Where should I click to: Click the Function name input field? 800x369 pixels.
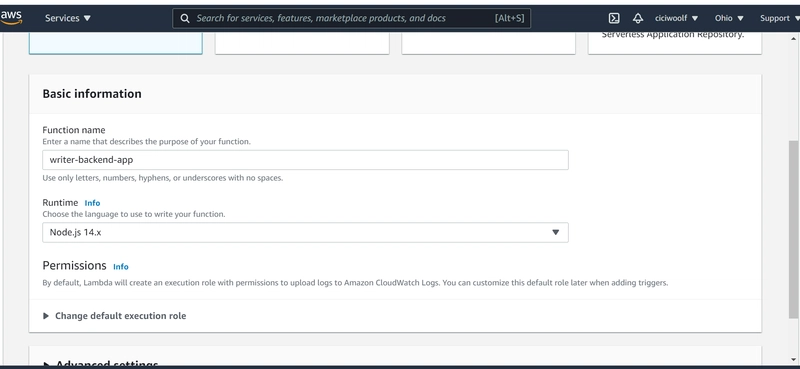click(305, 160)
